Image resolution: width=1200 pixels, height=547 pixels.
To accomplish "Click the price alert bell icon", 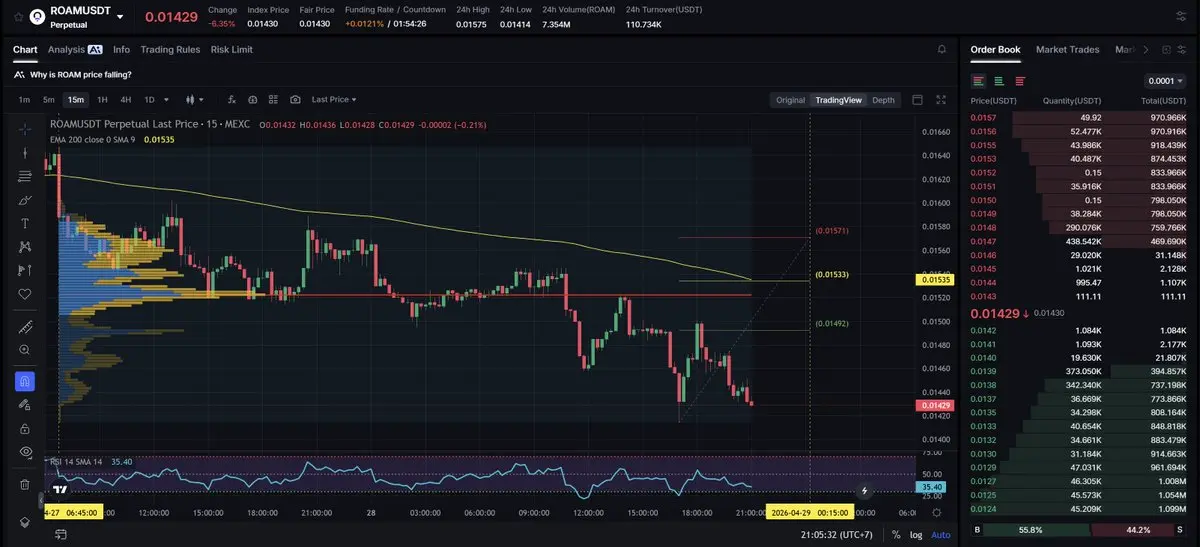I will point(941,49).
